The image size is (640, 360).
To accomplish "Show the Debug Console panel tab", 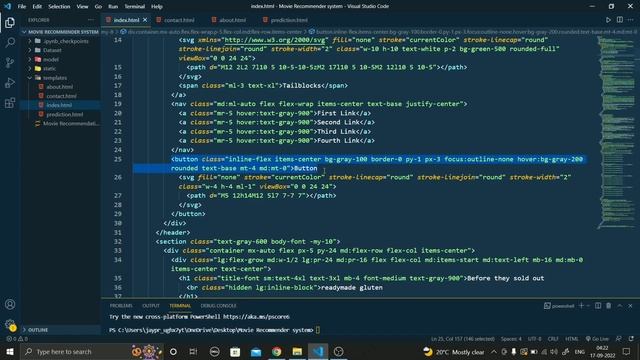I will [218, 305].
